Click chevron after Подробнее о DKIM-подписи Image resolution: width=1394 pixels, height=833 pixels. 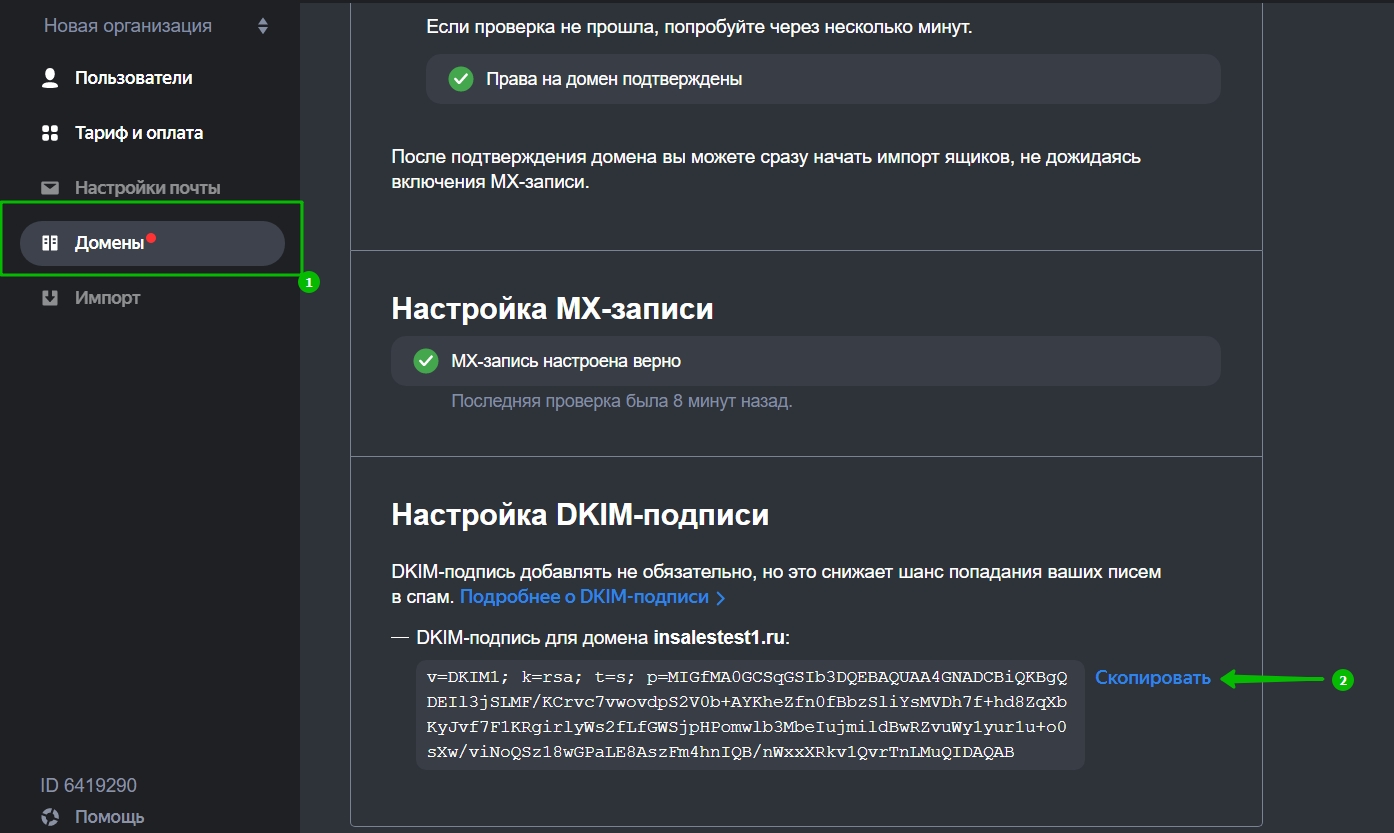pos(721,598)
